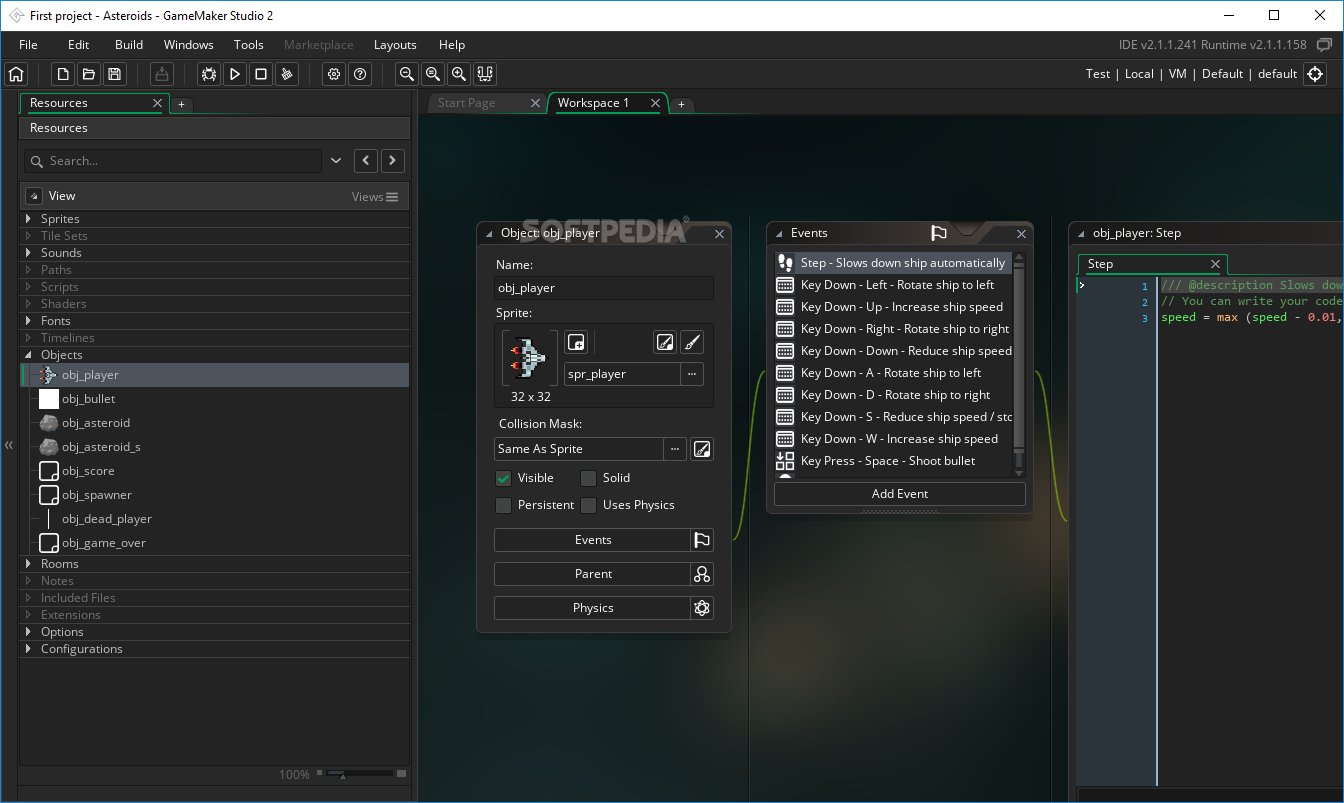Edit the collision mask icon
The height and width of the screenshot is (803, 1344).
coord(702,449)
